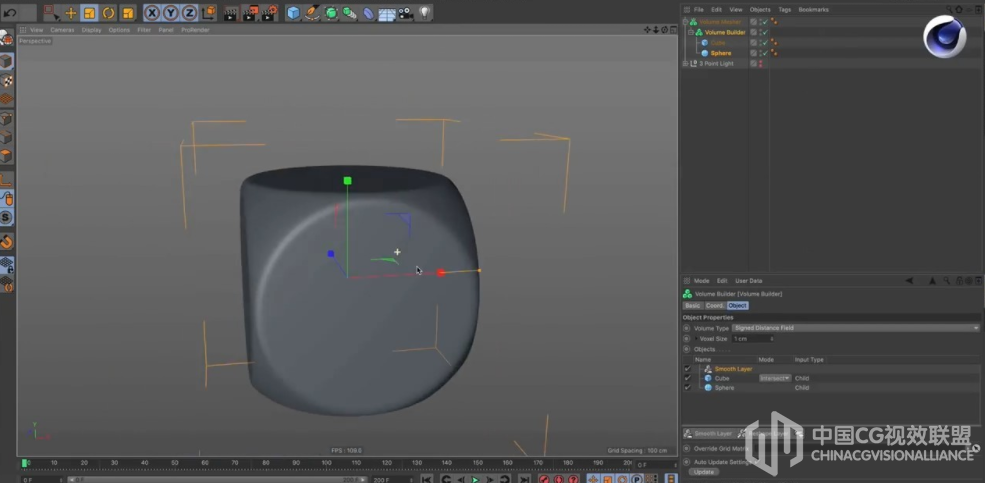Viewport: 985px width, 483px height.
Task: Toggle the Y axis lock
Action: point(170,13)
